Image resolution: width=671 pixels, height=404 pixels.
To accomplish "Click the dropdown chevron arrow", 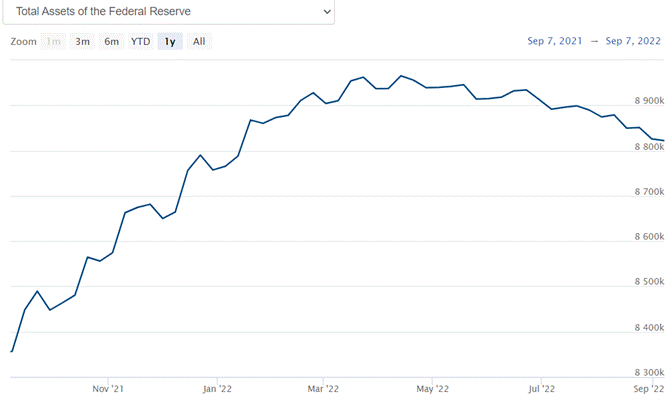I will [327, 12].
